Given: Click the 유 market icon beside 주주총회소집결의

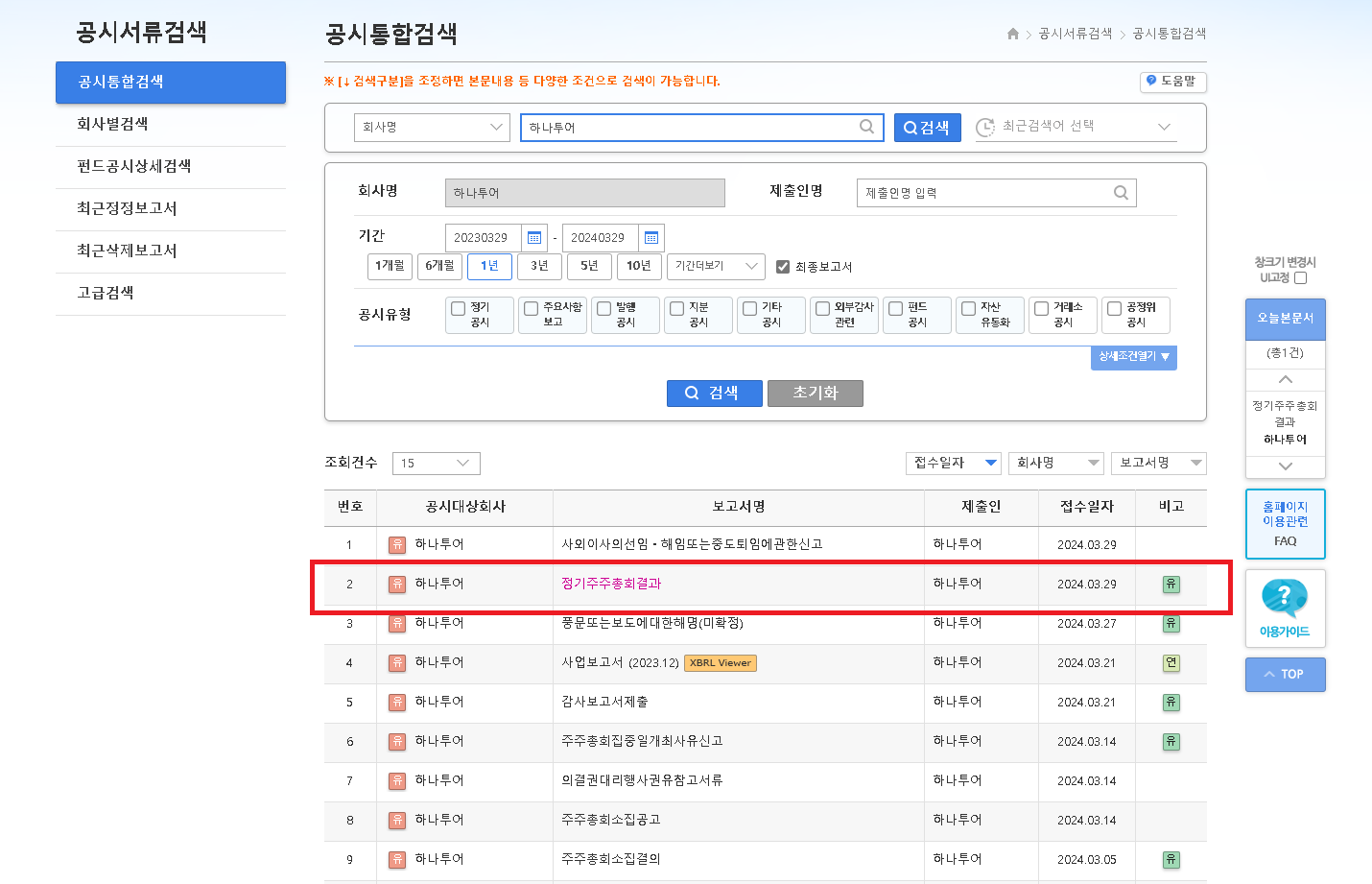Looking at the screenshot, I should 397,859.
